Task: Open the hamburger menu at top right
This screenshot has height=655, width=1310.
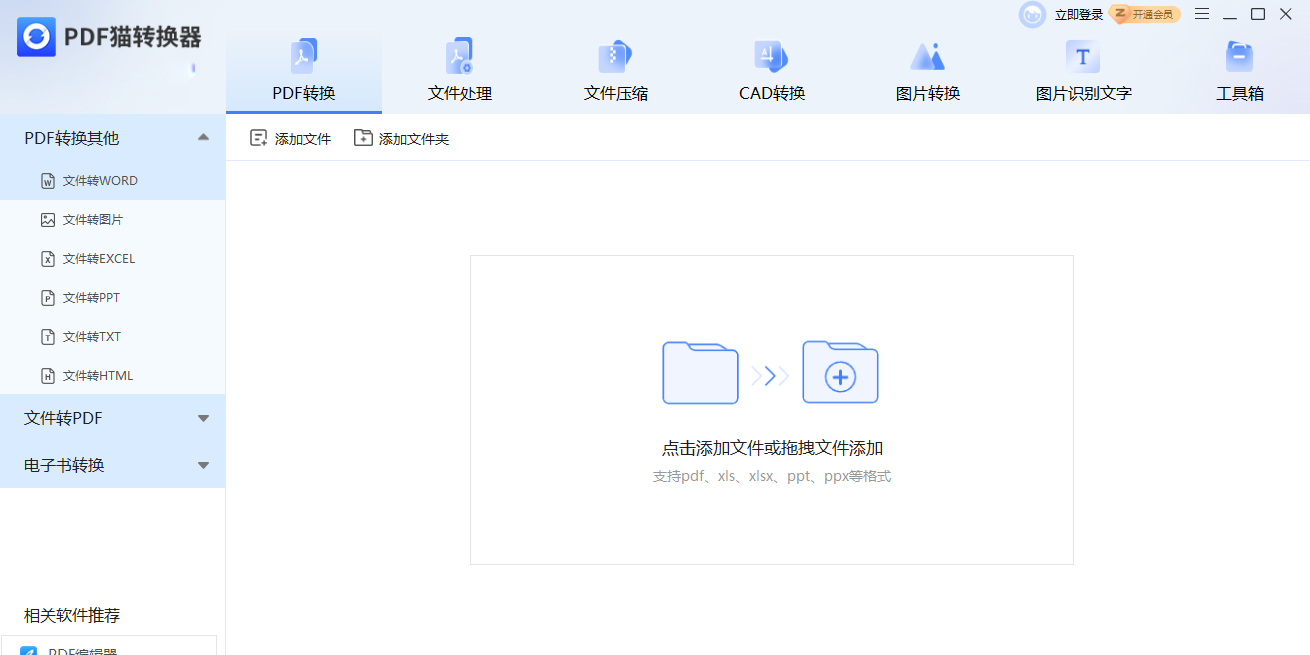Action: [1201, 14]
